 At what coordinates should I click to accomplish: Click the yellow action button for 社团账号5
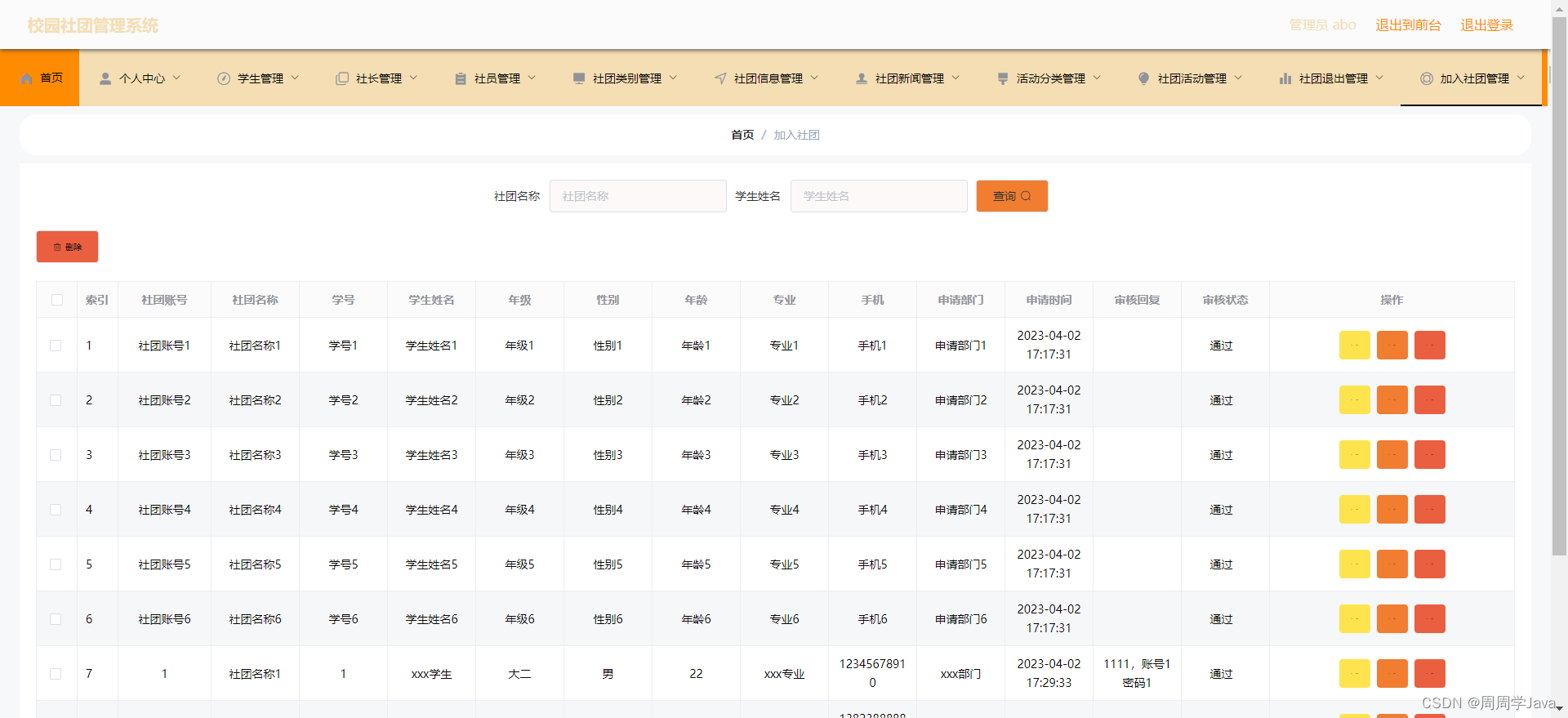1354,564
